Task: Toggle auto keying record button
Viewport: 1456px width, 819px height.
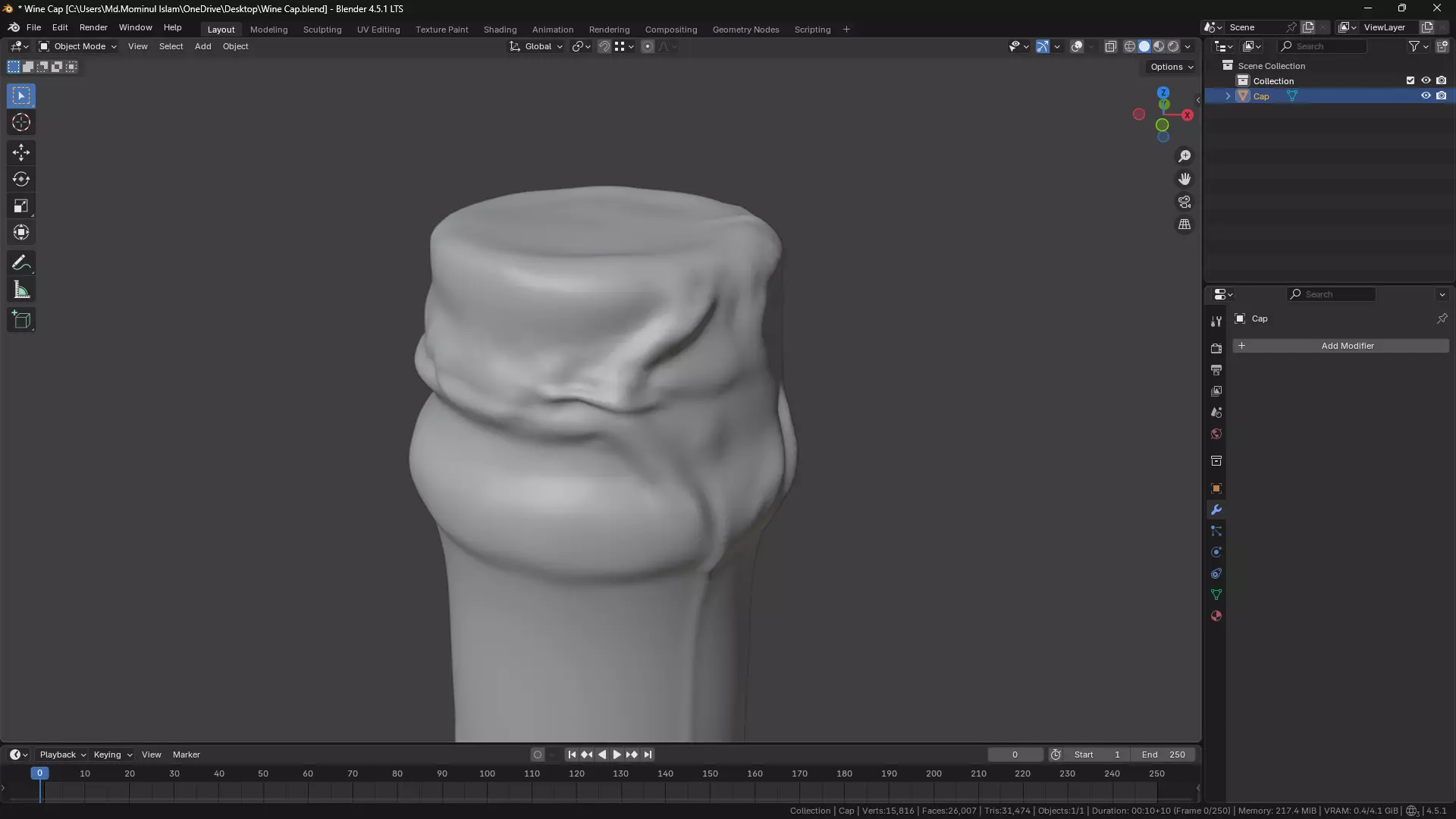Action: (x=538, y=755)
